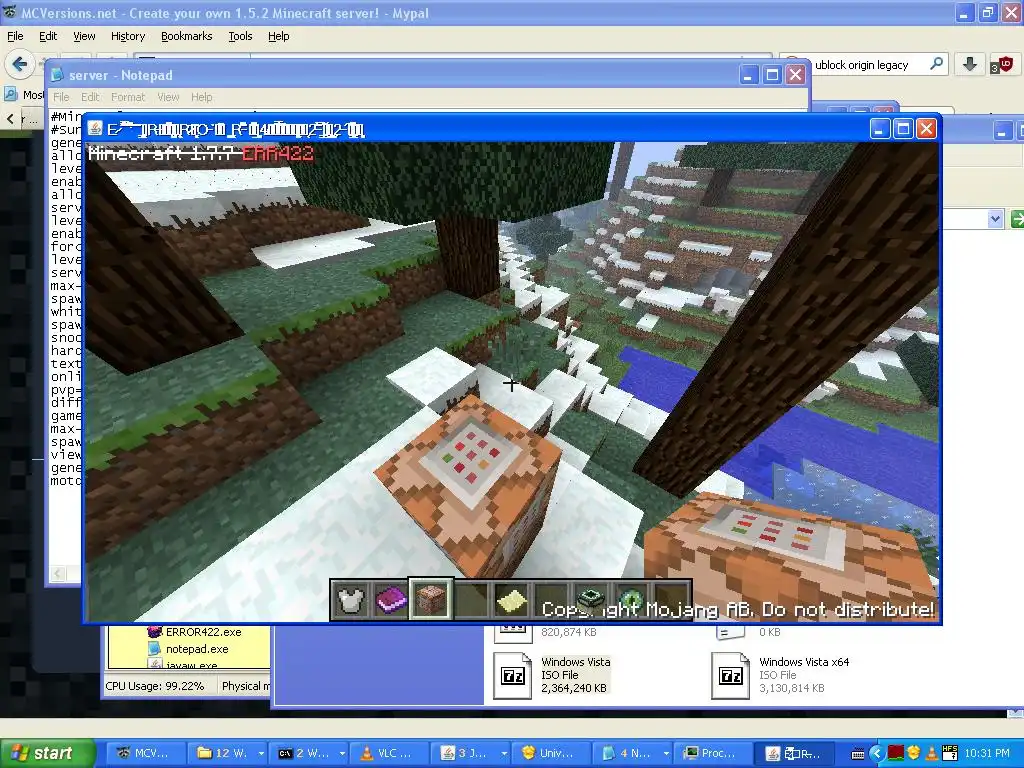Image resolution: width=1024 pixels, height=768 pixels.
Task: Expand hidden tray icons arrow
Action: 876,754
